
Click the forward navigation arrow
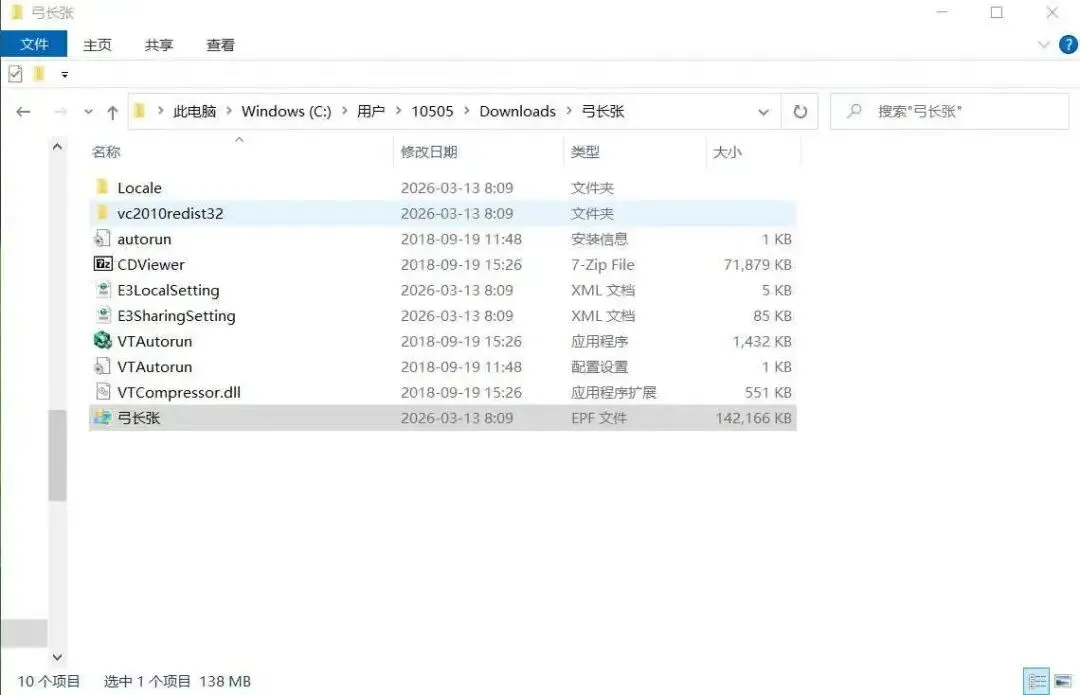click(61, 112)
